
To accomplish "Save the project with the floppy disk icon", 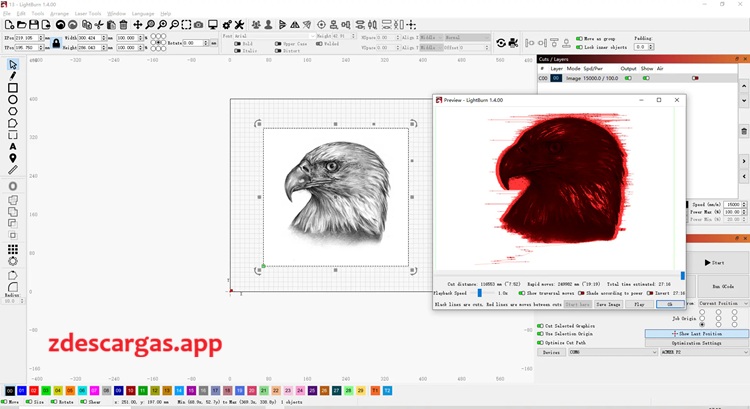I will pos(34,25).
